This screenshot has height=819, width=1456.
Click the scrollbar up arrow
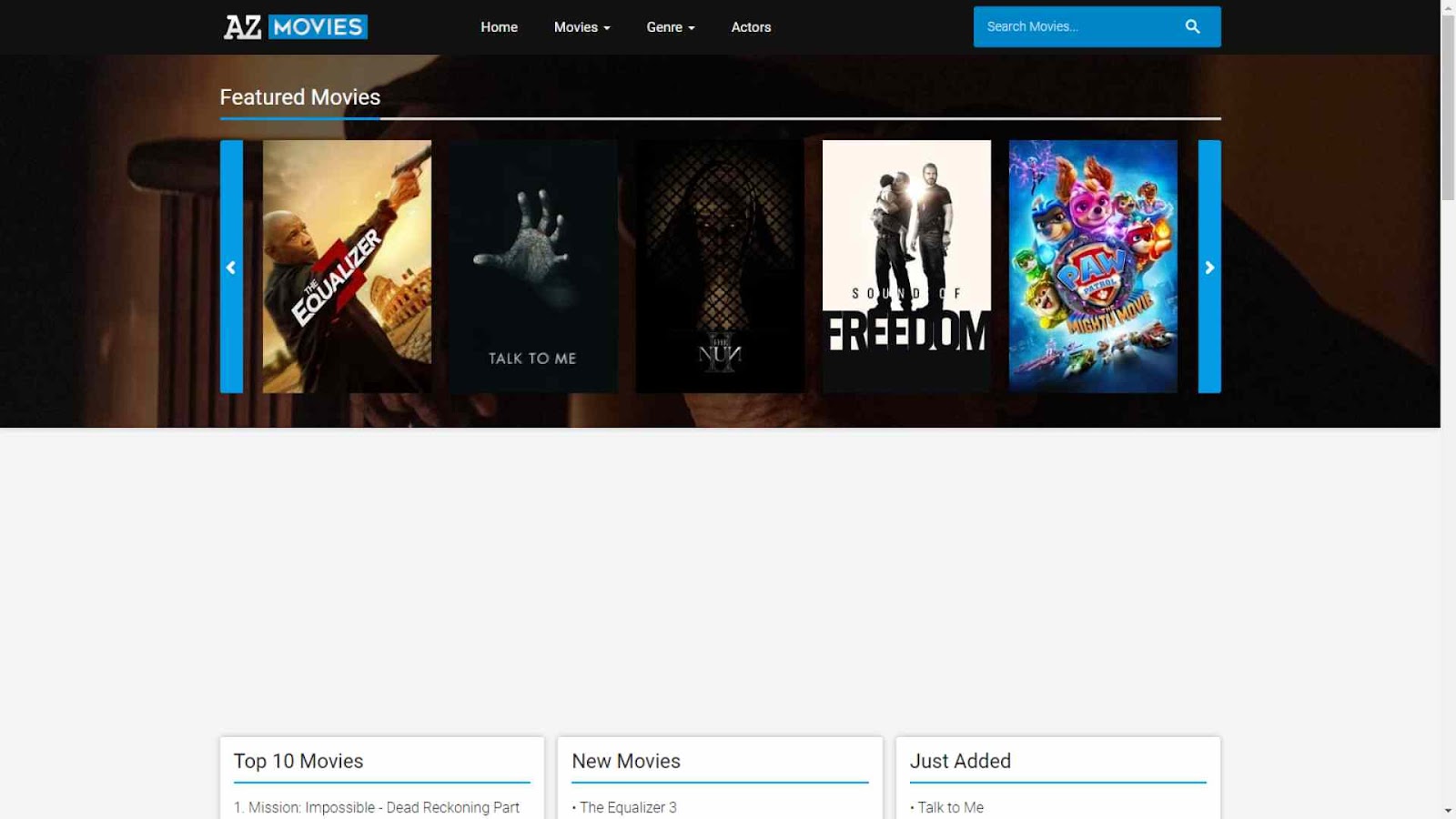click(1448, 7)
